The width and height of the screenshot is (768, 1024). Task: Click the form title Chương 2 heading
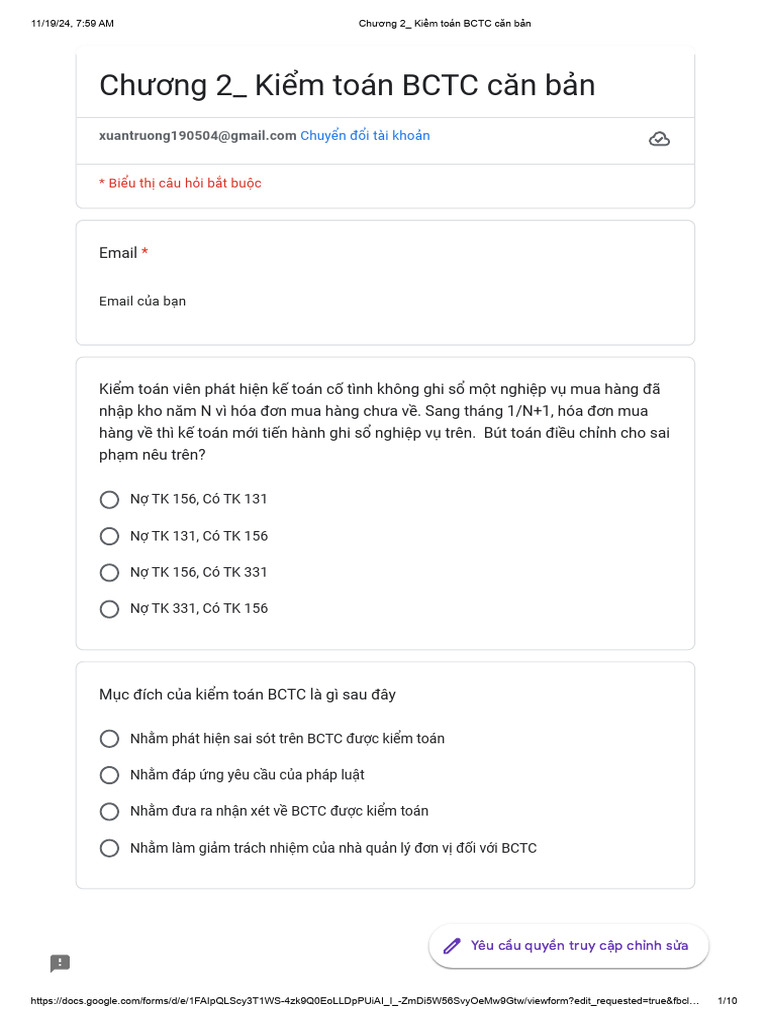[x=347, y=86]
